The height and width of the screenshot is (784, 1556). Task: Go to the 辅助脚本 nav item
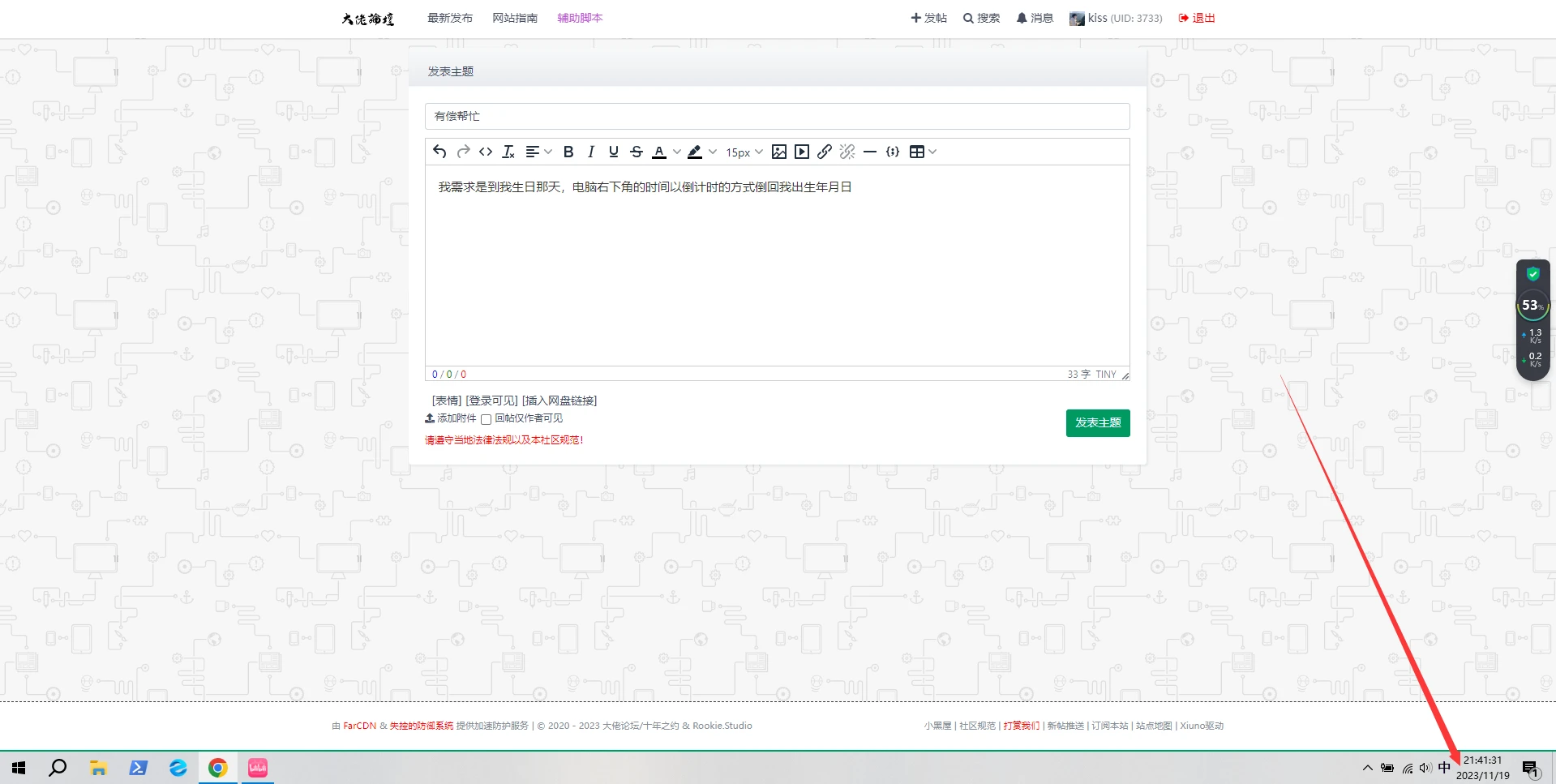coord(580,18)
